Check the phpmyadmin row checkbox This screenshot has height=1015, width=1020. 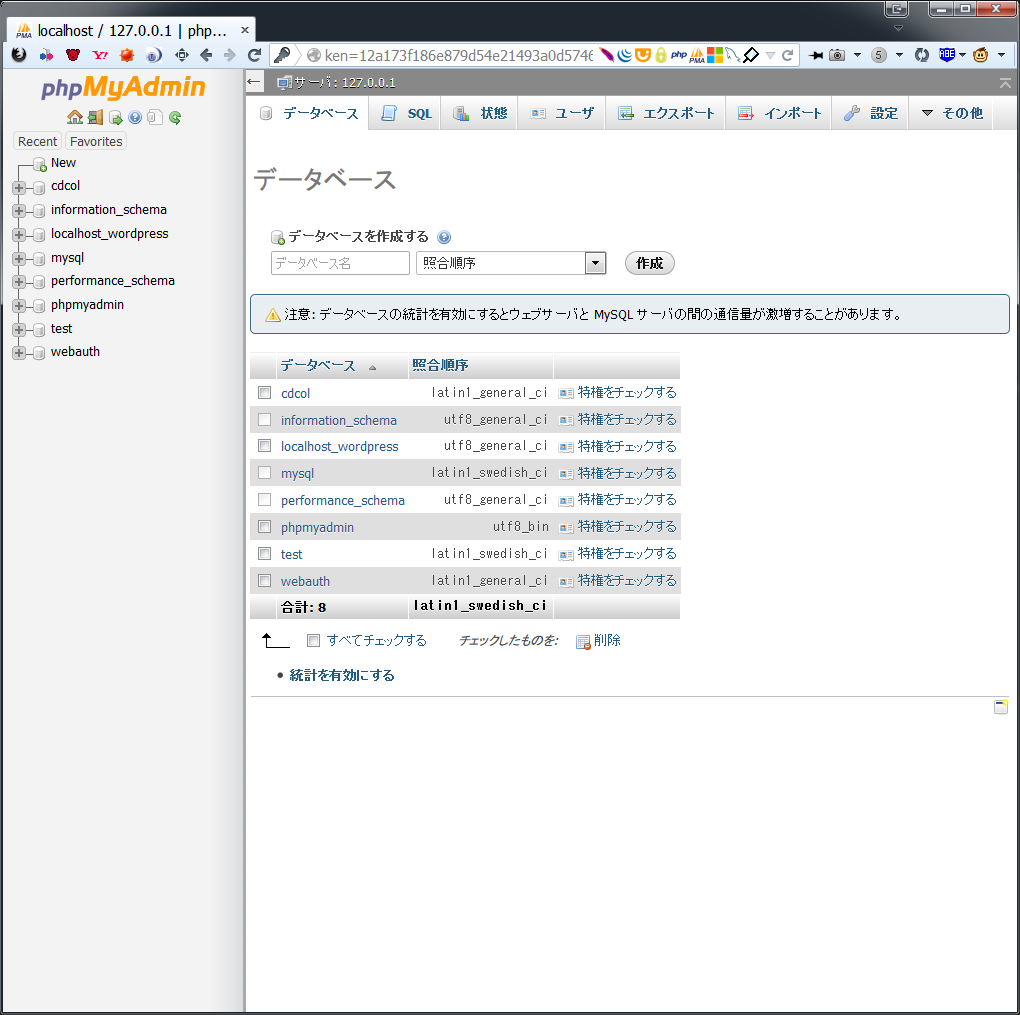265,526
